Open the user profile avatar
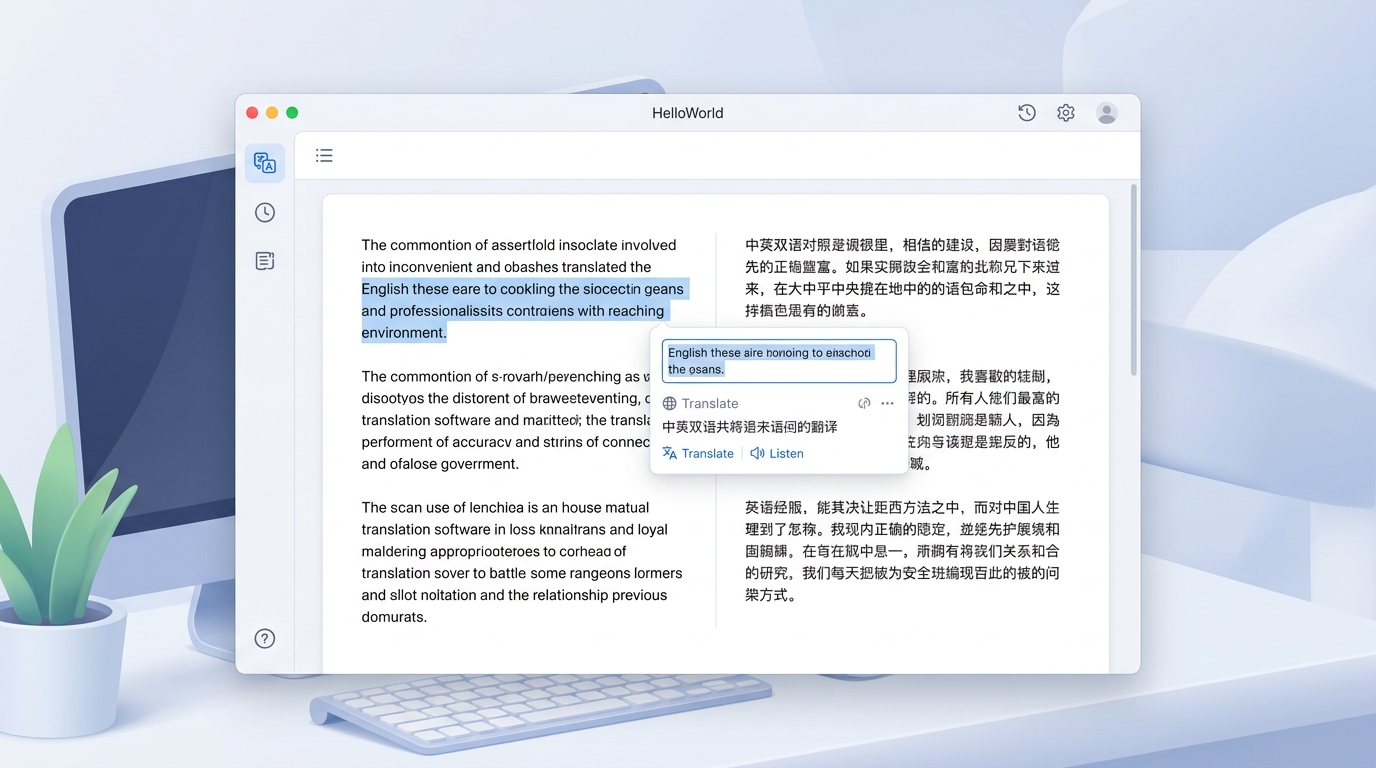The height and width of the screenshot is (768, 1376). click(1107, 113)
